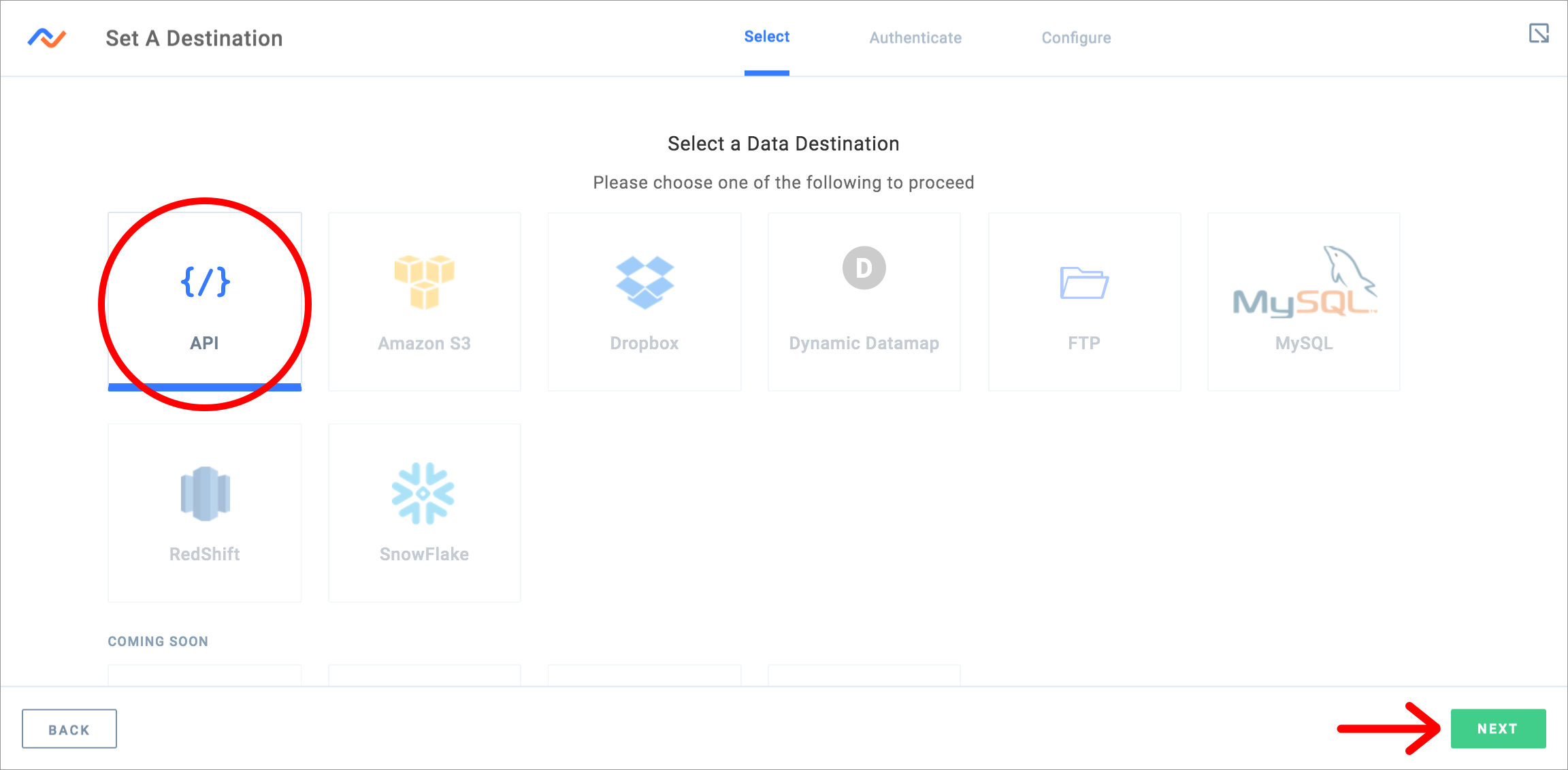Pick the RedShift logo icon
1568x770 pixels.
pyautogui.click(x=205, y=494)
